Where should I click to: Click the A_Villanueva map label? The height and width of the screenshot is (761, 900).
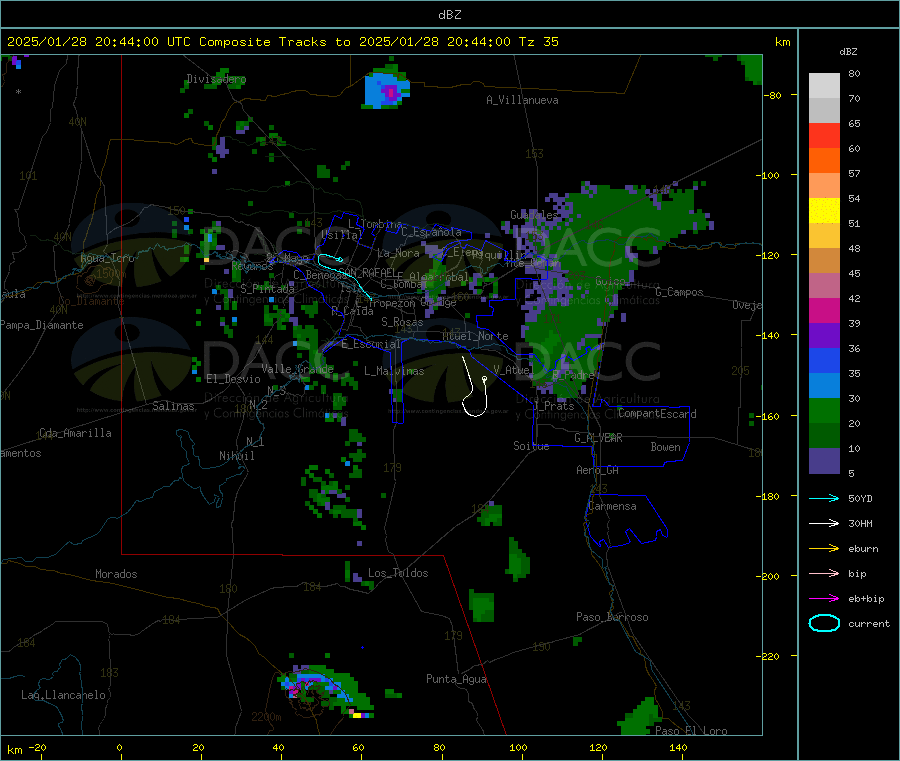click(522, 100)
